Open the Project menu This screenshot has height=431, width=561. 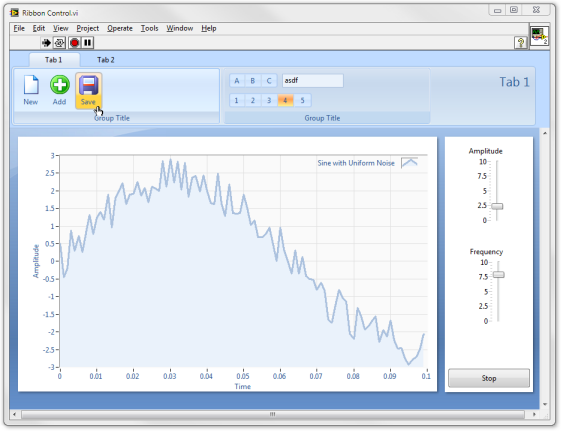88,28
